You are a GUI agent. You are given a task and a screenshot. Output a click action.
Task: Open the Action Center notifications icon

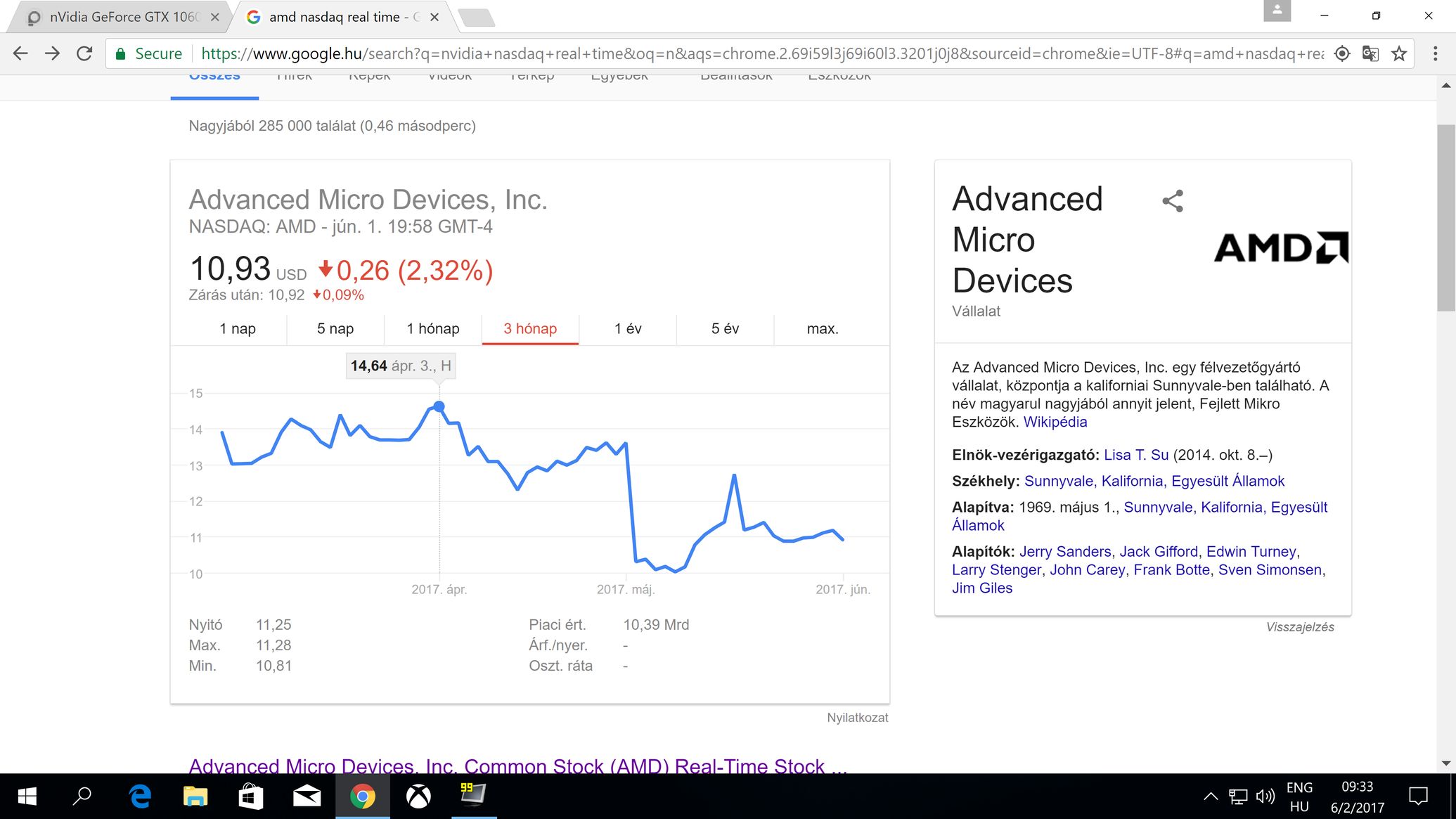pos(1419,797)
